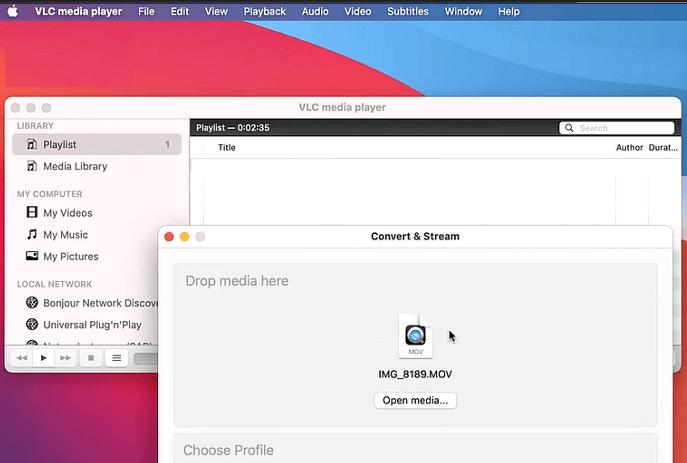This screenshot has width=687, height=463.
Task: Click the Media Library sidebar icon
Action: tap(32, 166)
